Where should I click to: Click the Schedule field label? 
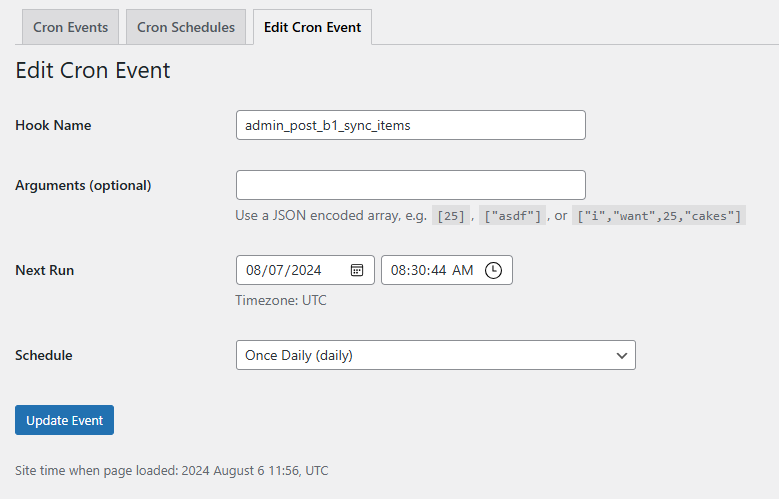pyautogui.click(x=44, y=355)
